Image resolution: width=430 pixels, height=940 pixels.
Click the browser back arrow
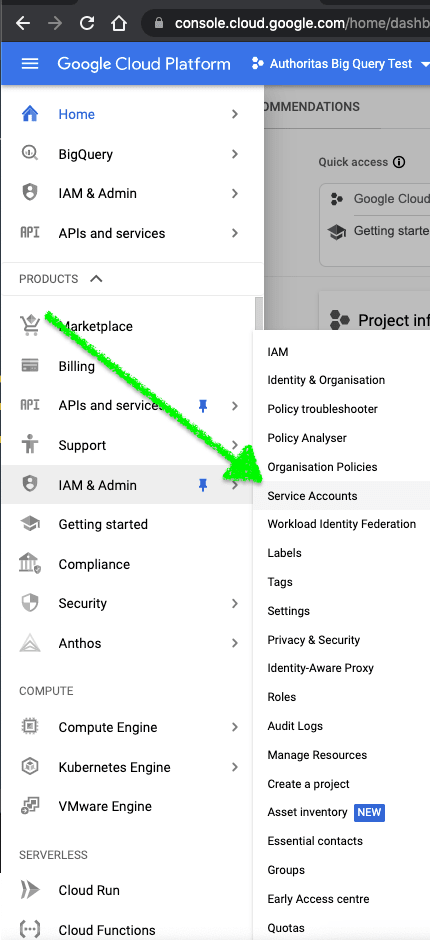pyautogui.click(x=23, y=23)
